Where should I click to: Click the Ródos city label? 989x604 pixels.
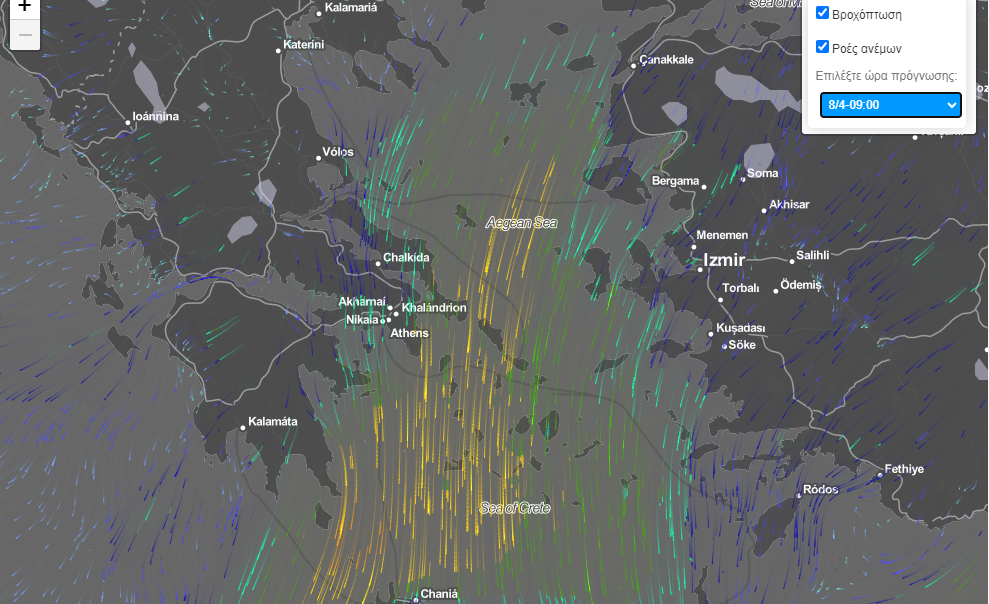pyautogui.click(x=821, y=489)
